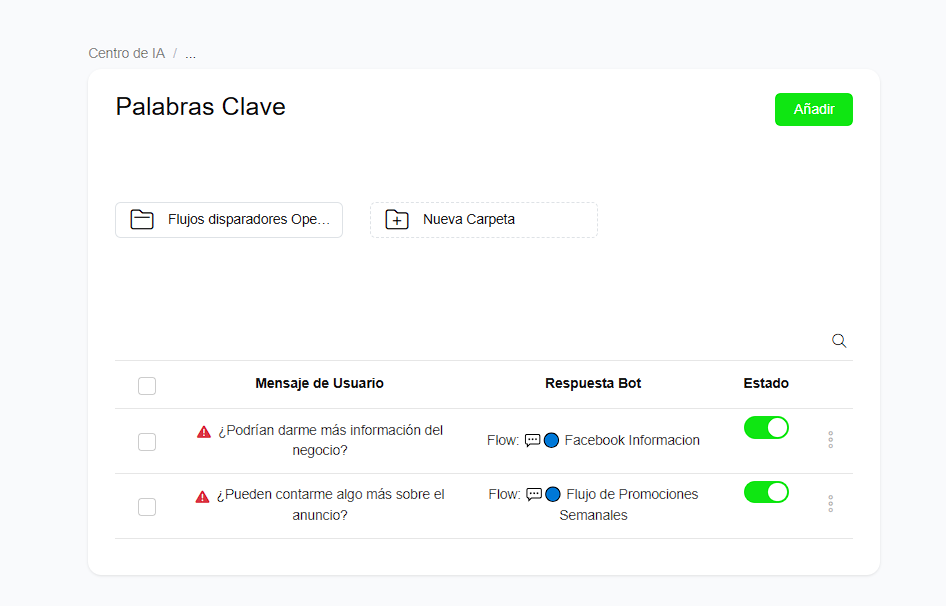
Task: Click the warning icon beside the anuncio question
Action: click(x=202, y=494)
